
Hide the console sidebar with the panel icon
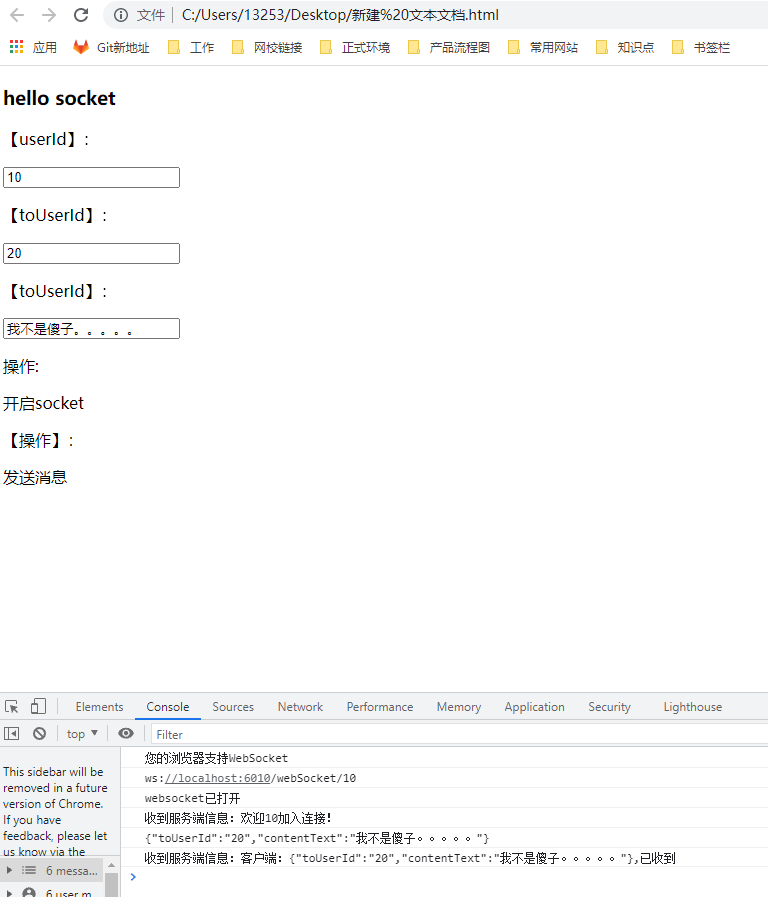(x=11, y=733)
